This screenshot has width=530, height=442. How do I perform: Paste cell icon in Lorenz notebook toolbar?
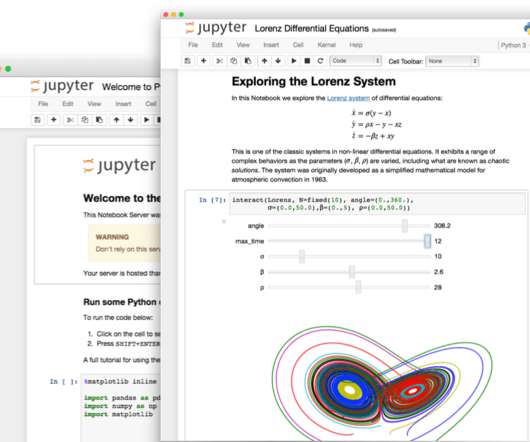[248, 61]
